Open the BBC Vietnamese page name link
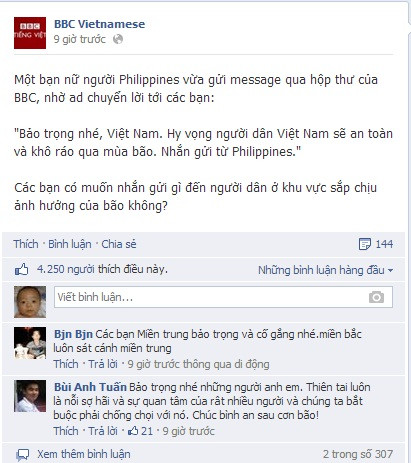Viewport: 411px width, 463px height. tap(99, 24)
